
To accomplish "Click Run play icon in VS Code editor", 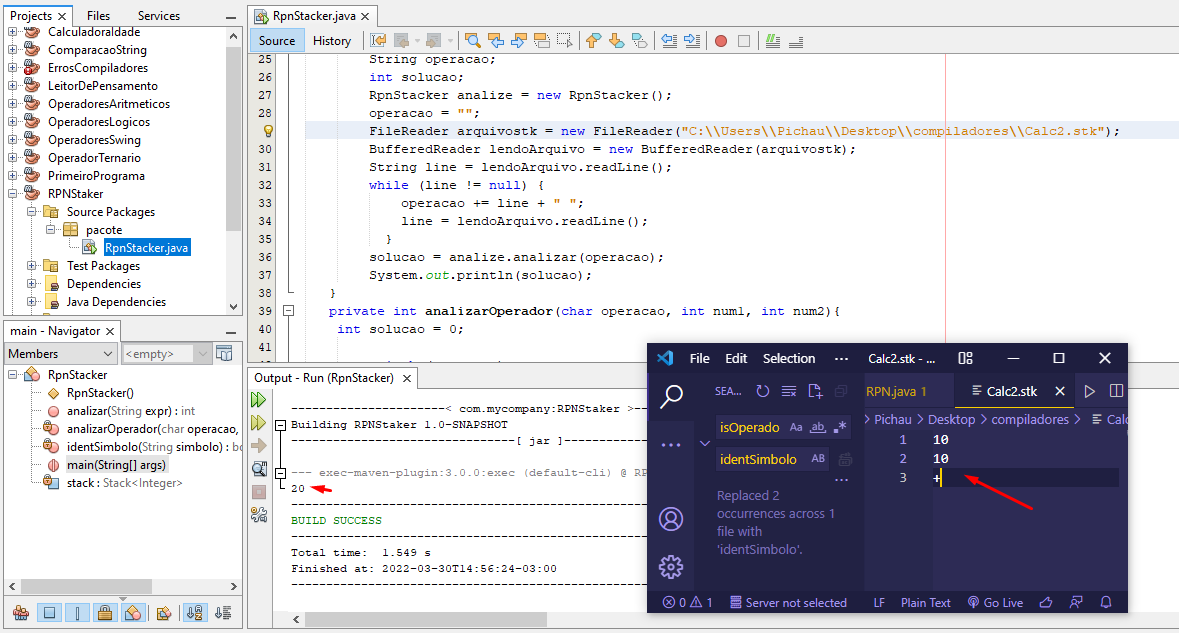I will tap(1089, 391).
